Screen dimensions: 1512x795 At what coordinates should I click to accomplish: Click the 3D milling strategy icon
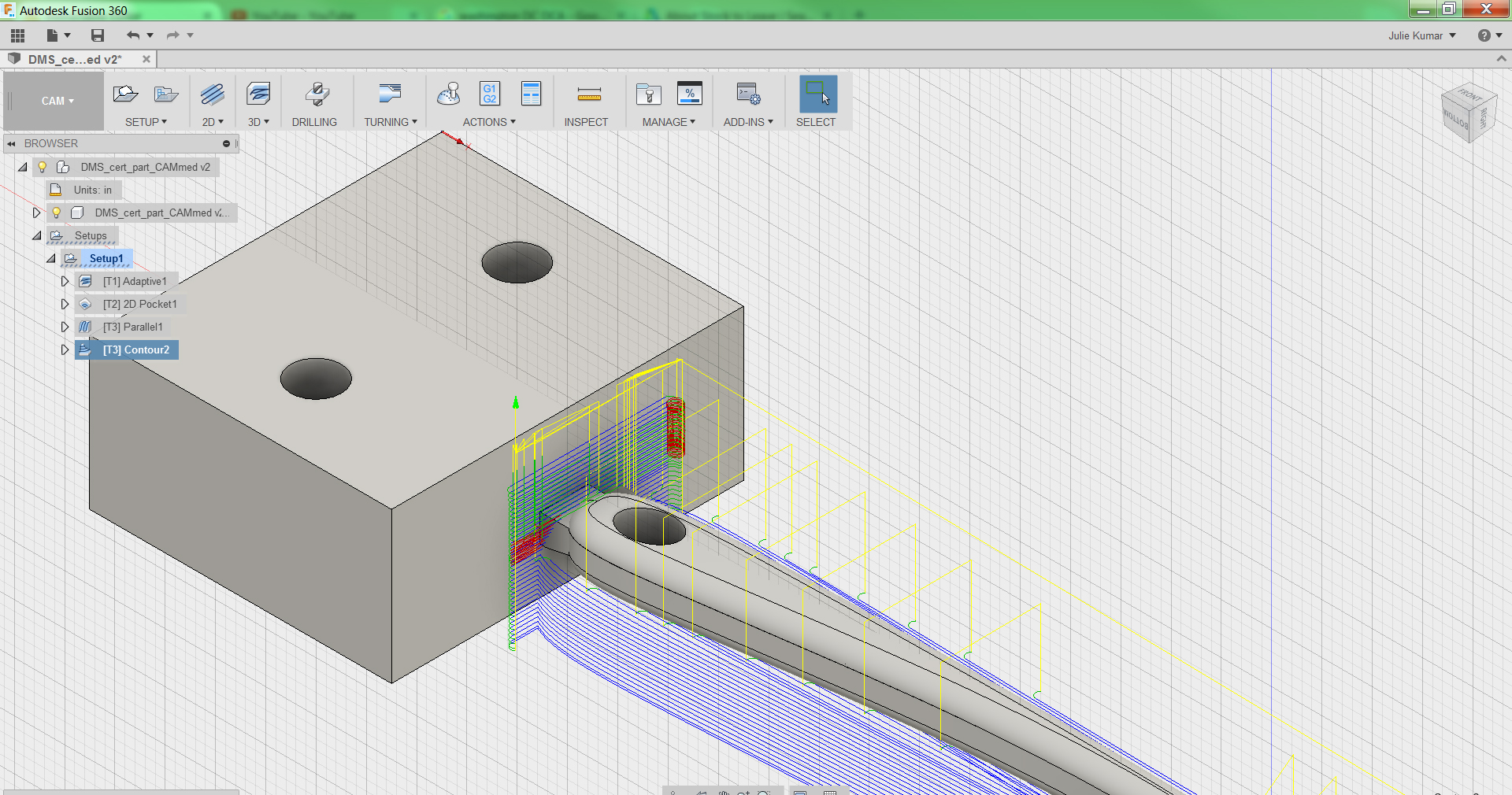258,94
